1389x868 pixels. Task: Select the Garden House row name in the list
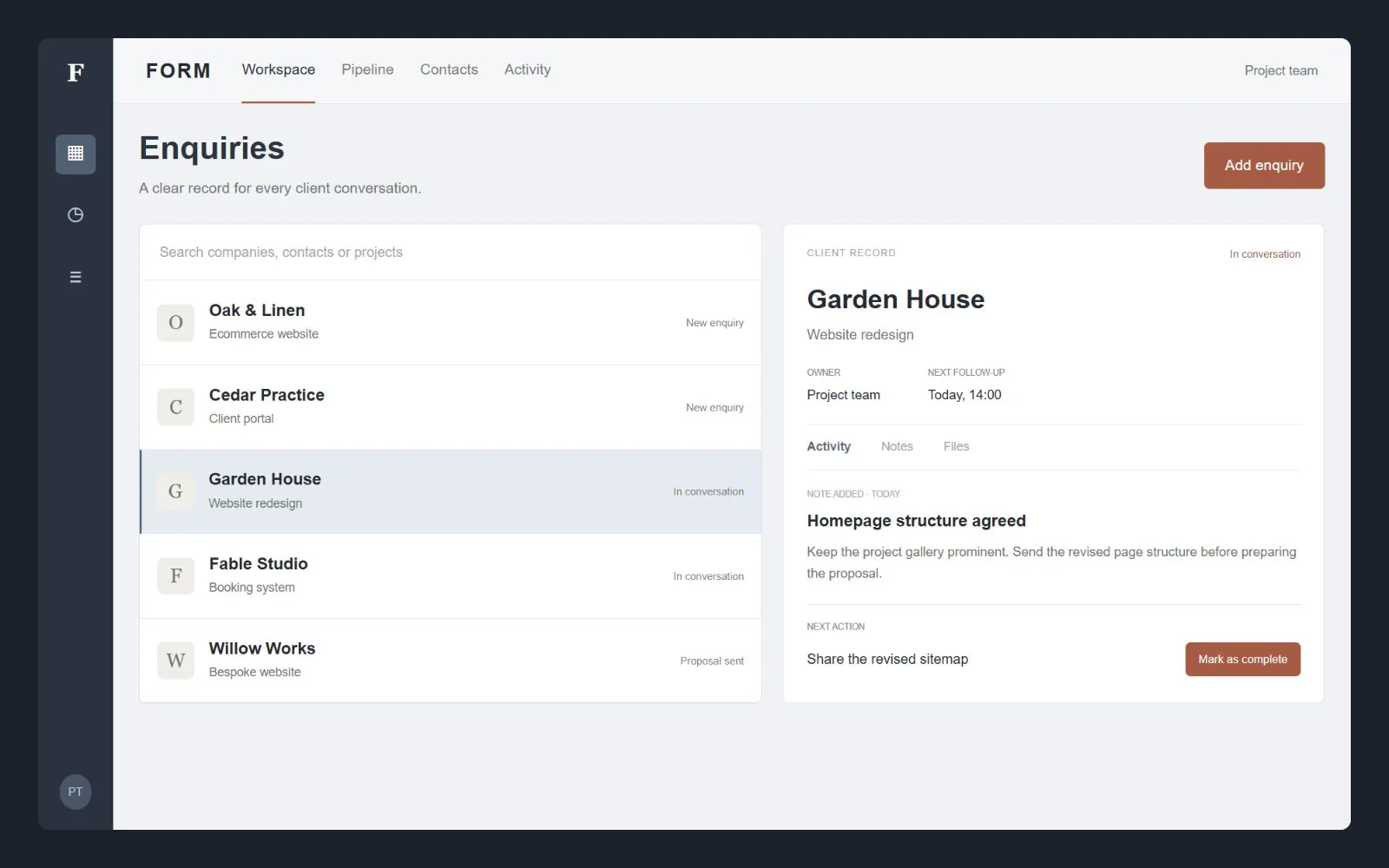pyautogui.click(x=265, y=479)
